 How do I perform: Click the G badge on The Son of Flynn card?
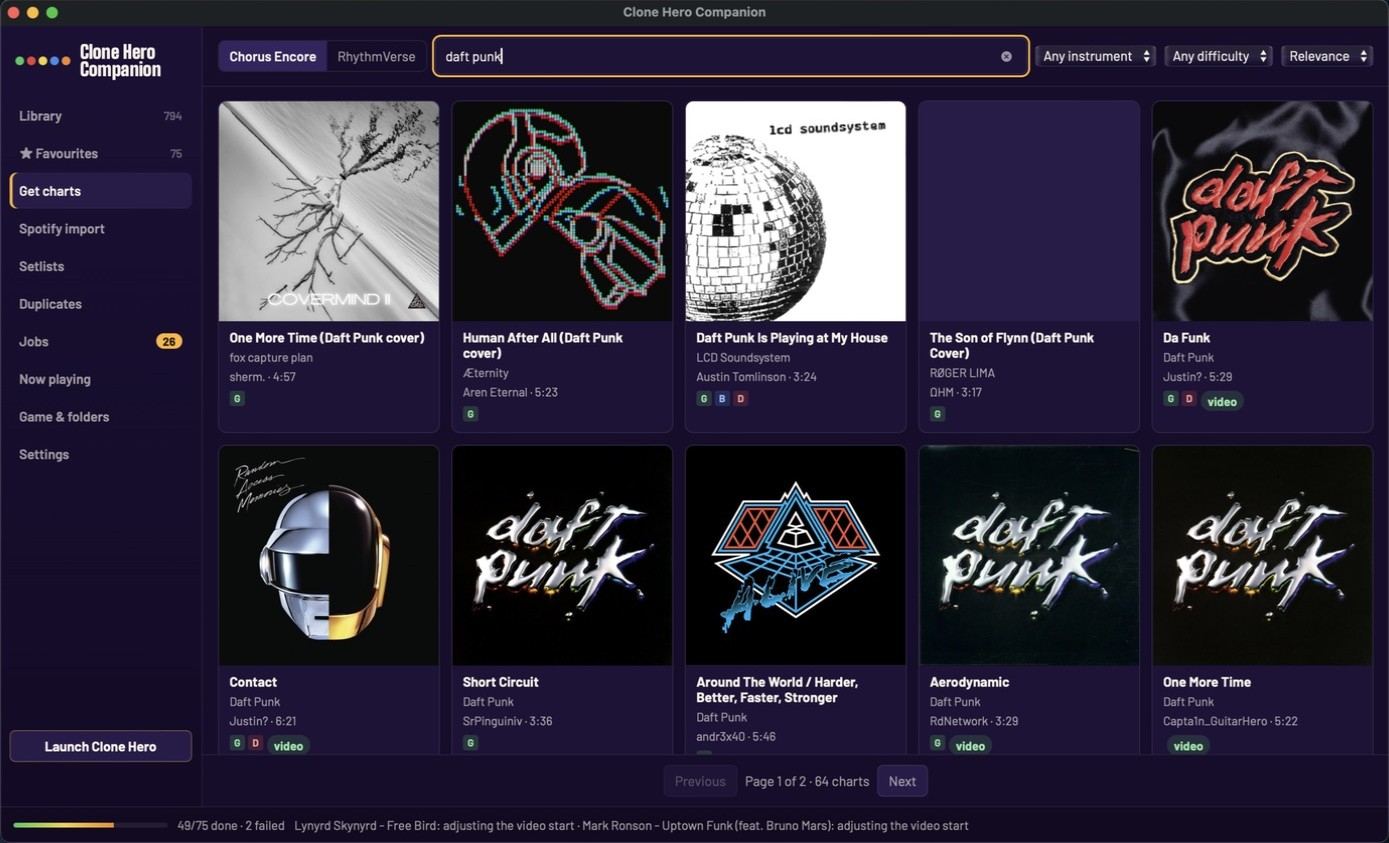point(937,413)
